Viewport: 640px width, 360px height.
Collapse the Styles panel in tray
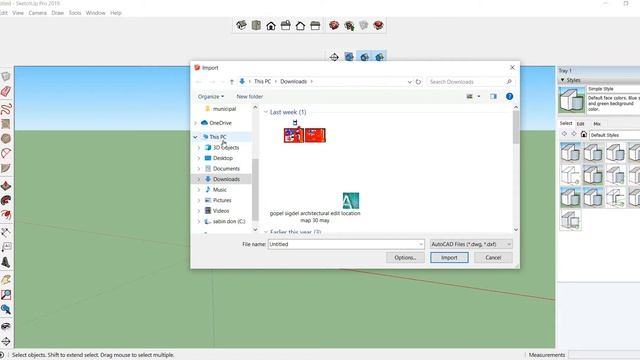(x=562, y=80)
